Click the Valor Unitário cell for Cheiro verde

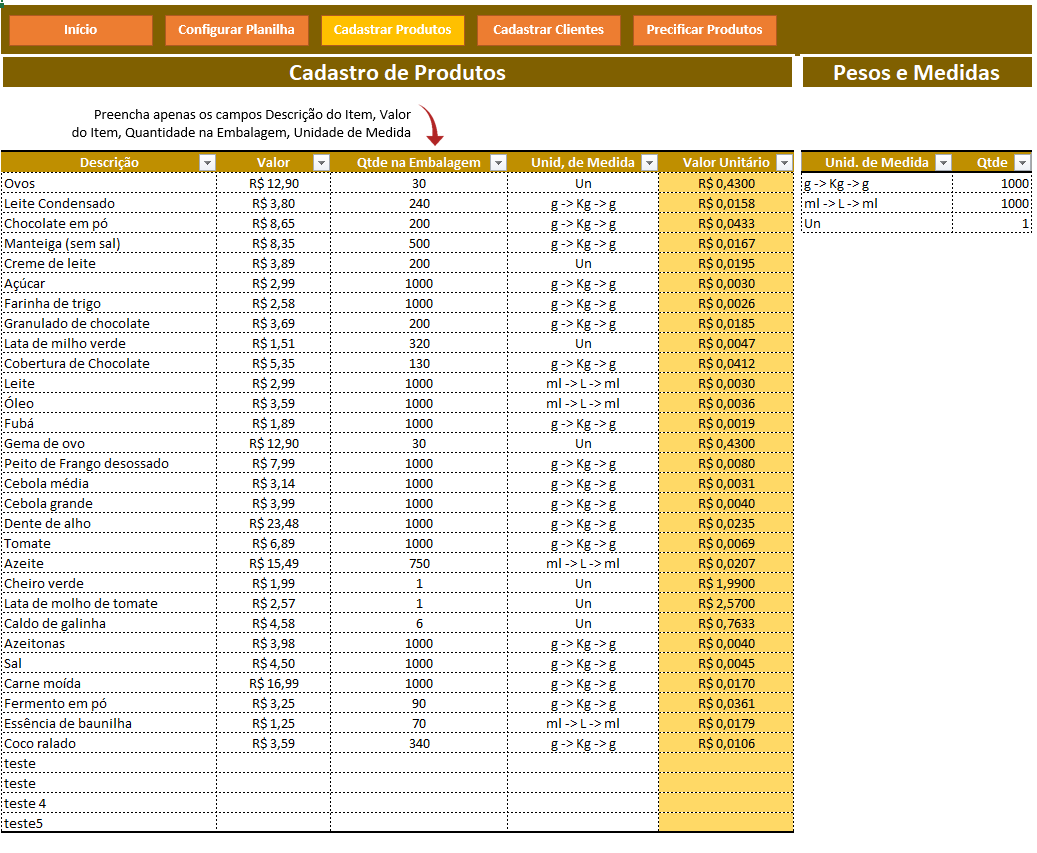(x=726, y=583)
